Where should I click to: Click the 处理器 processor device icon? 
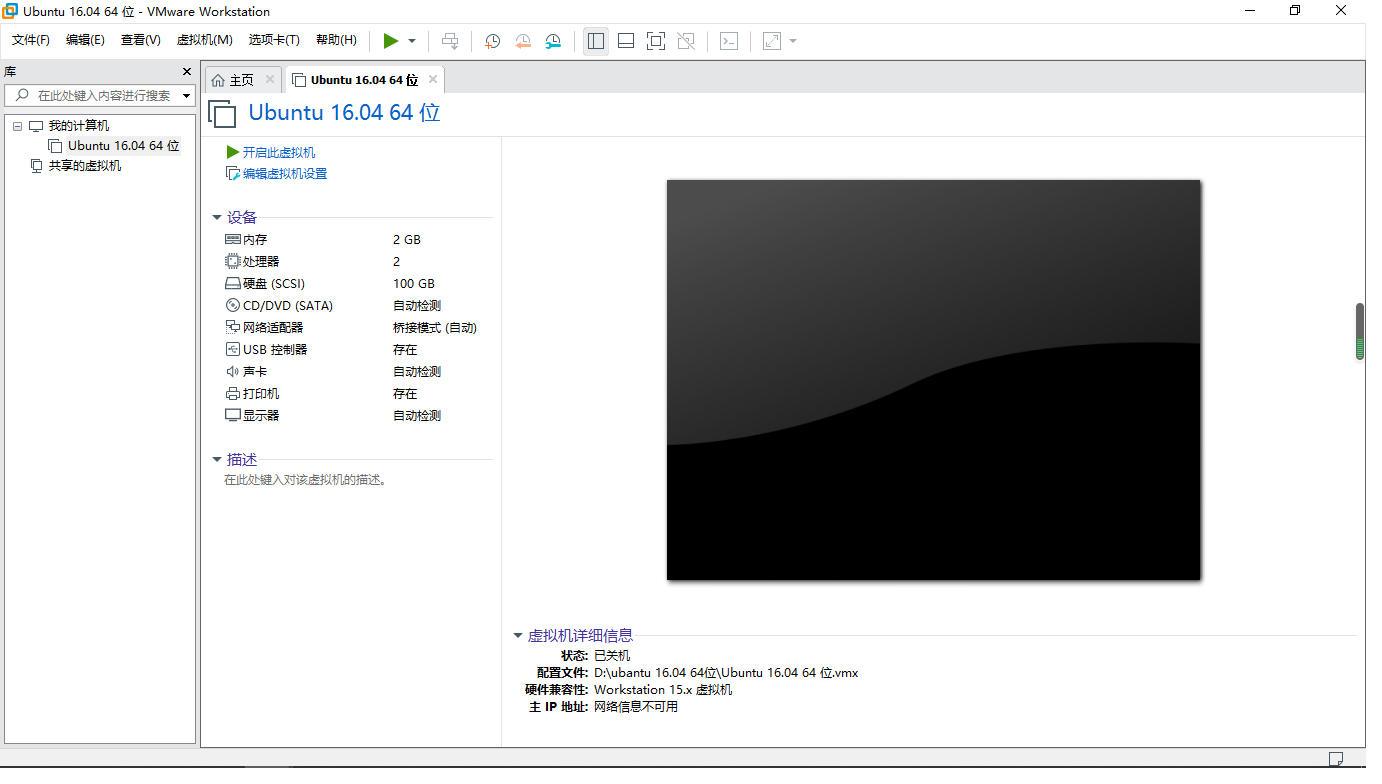pyautogui.click(x=233, y=262)
